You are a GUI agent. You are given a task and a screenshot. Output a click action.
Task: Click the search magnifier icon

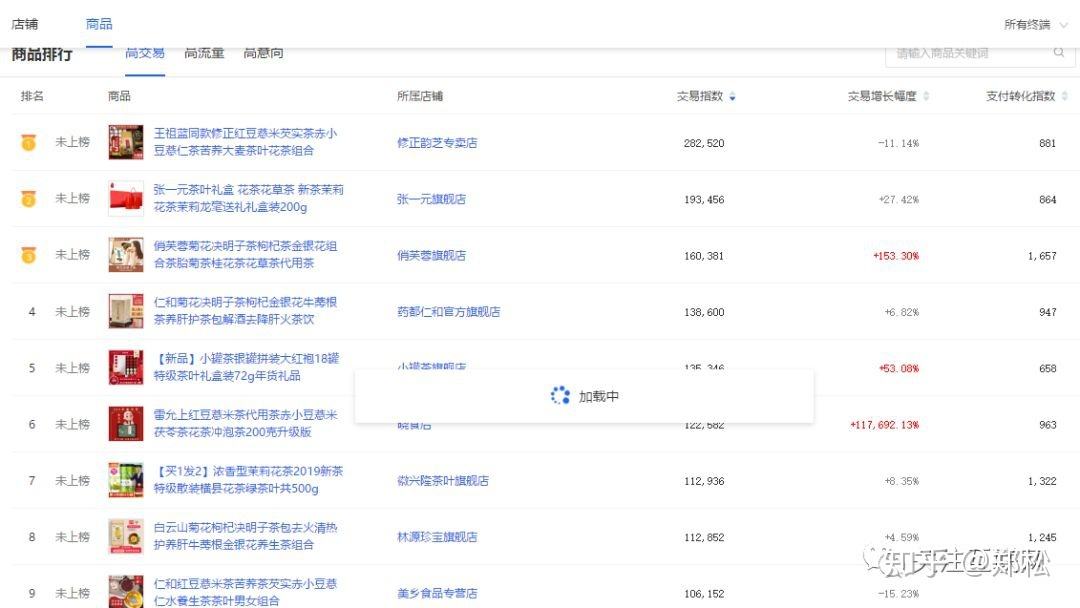[x=1059, y=52]
